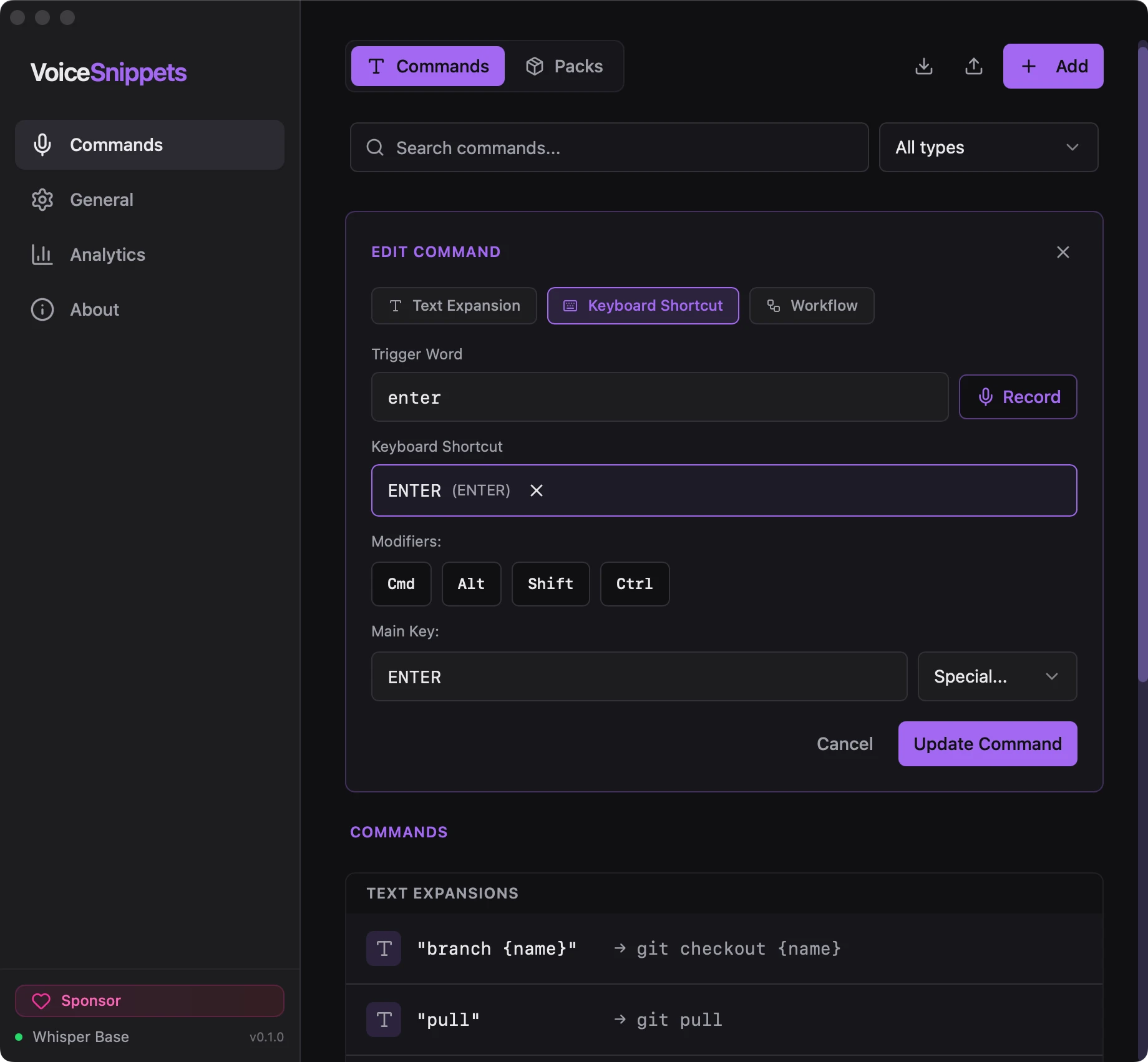
Task: Click the Sponsor button
Action: click(150, 1001)
